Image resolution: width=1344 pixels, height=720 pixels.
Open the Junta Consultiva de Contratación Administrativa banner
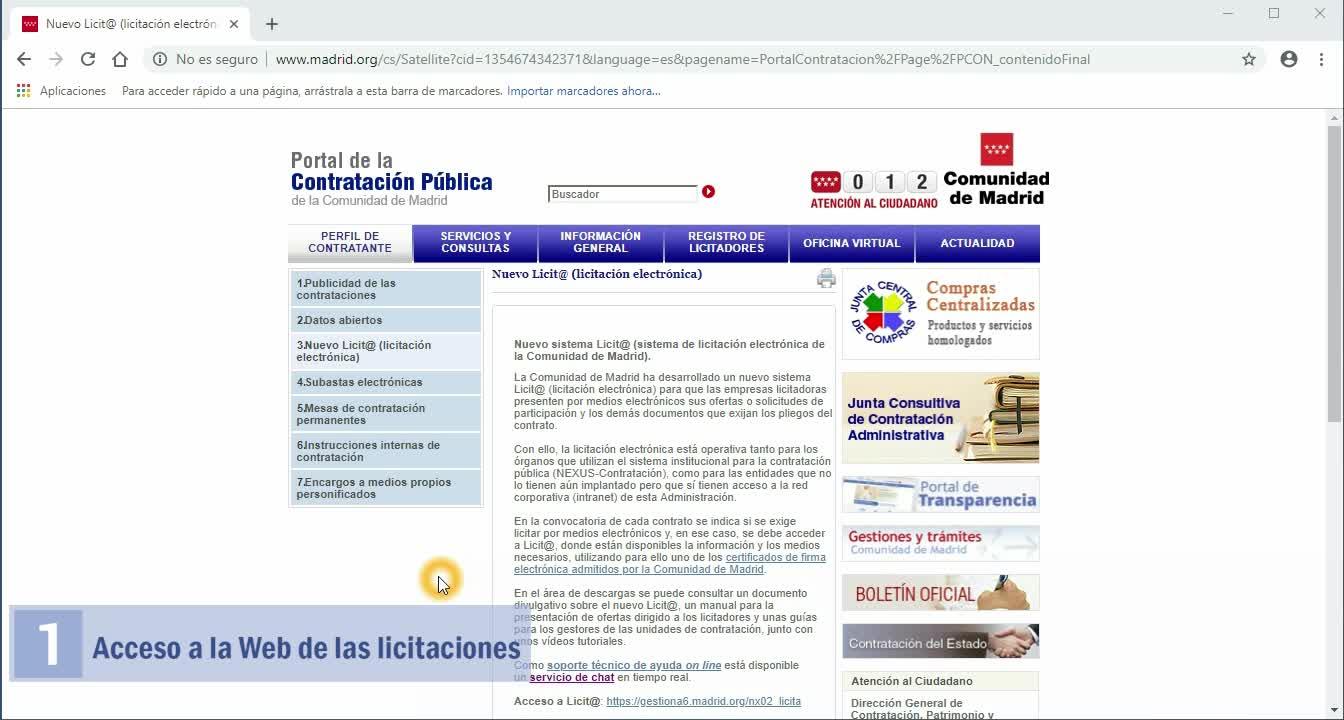940,418
